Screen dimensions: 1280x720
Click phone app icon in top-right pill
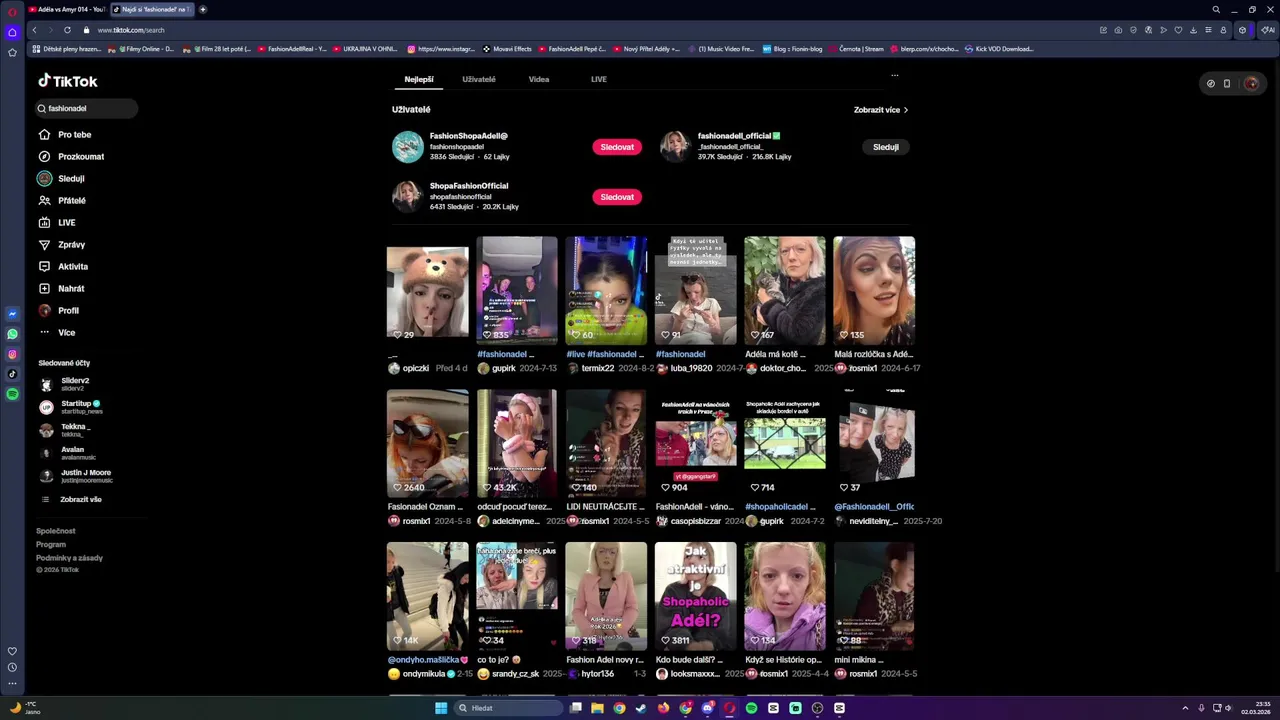1227,84
